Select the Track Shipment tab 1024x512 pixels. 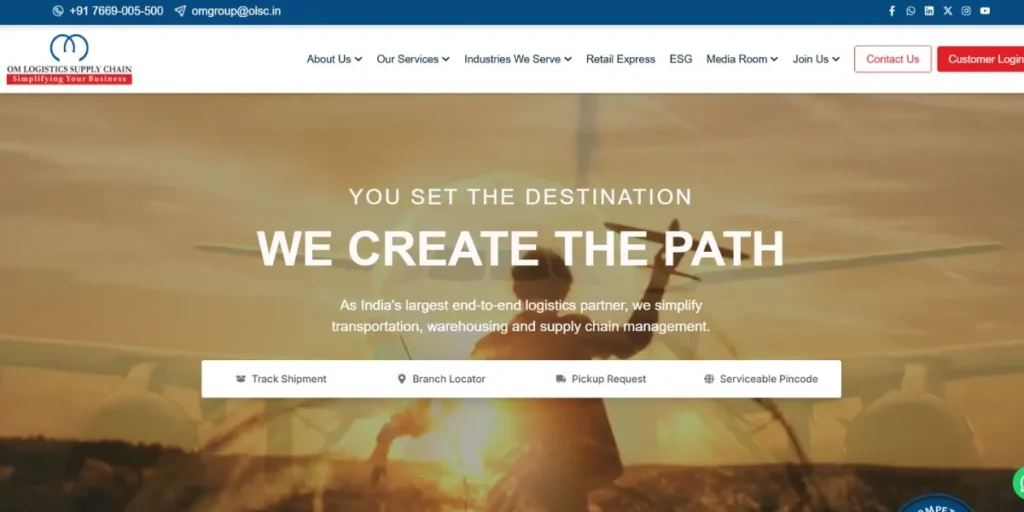click(281, 379)
